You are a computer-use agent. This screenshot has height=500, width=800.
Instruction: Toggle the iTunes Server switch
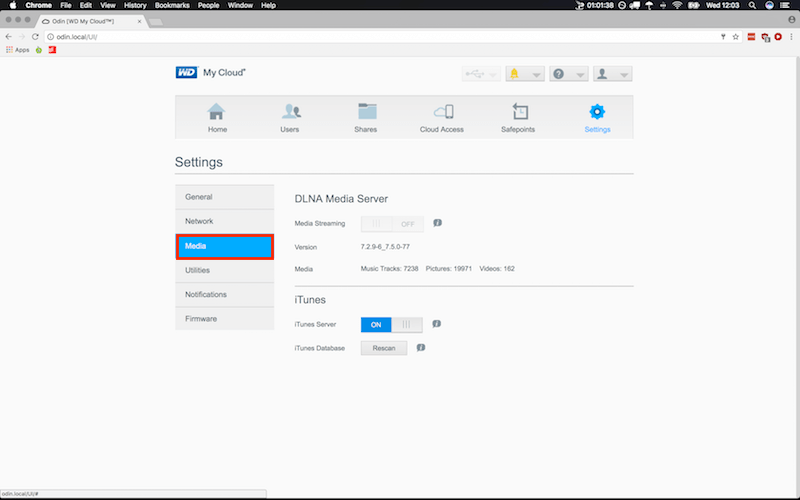391,325
